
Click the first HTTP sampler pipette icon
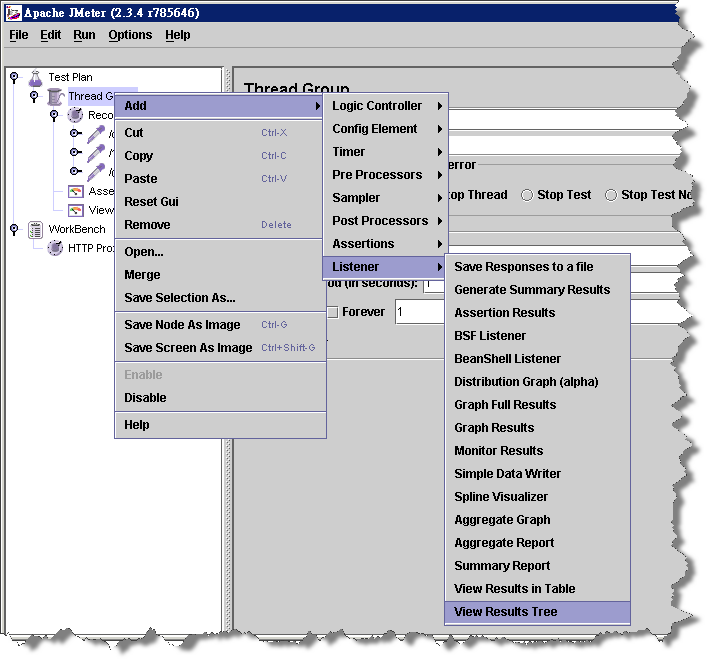click(96, 134)
